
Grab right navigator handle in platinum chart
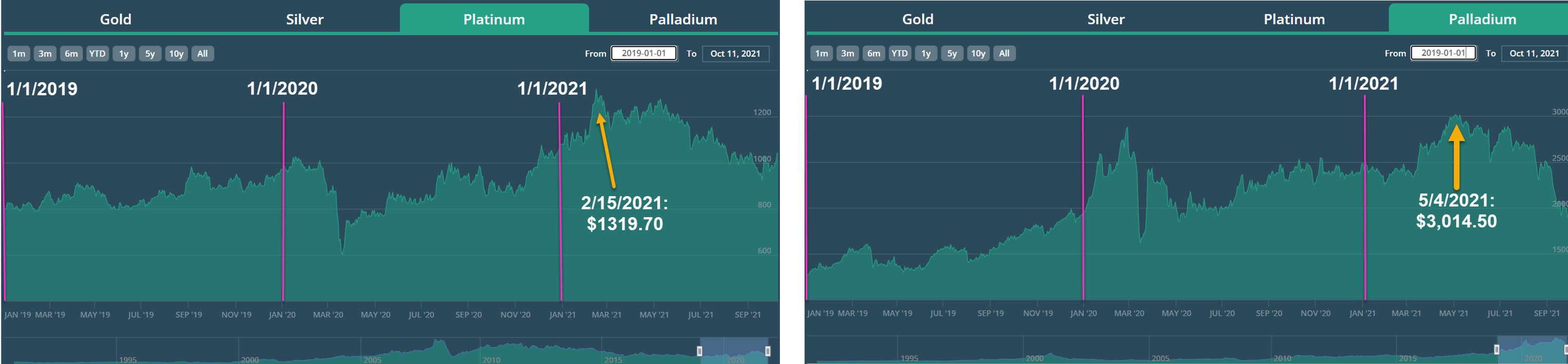(x=768, y=351)
